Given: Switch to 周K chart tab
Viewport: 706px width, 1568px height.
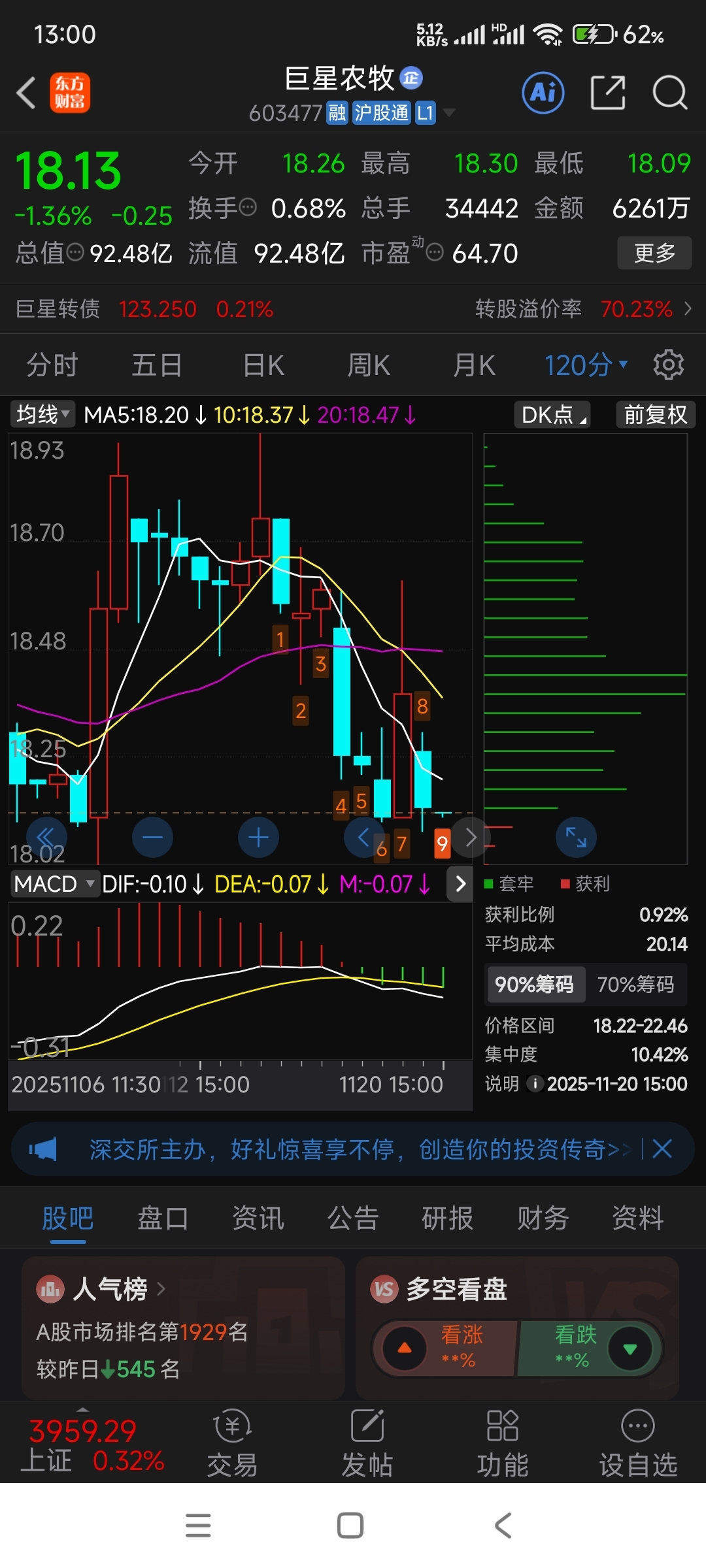Looking at the screenshot, I should tap(369, 365).
